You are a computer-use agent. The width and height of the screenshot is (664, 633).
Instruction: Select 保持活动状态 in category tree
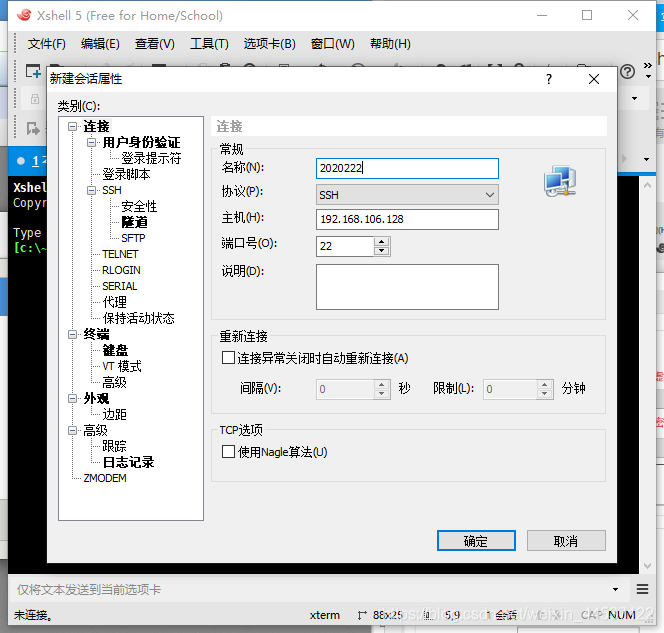point(138,318)
